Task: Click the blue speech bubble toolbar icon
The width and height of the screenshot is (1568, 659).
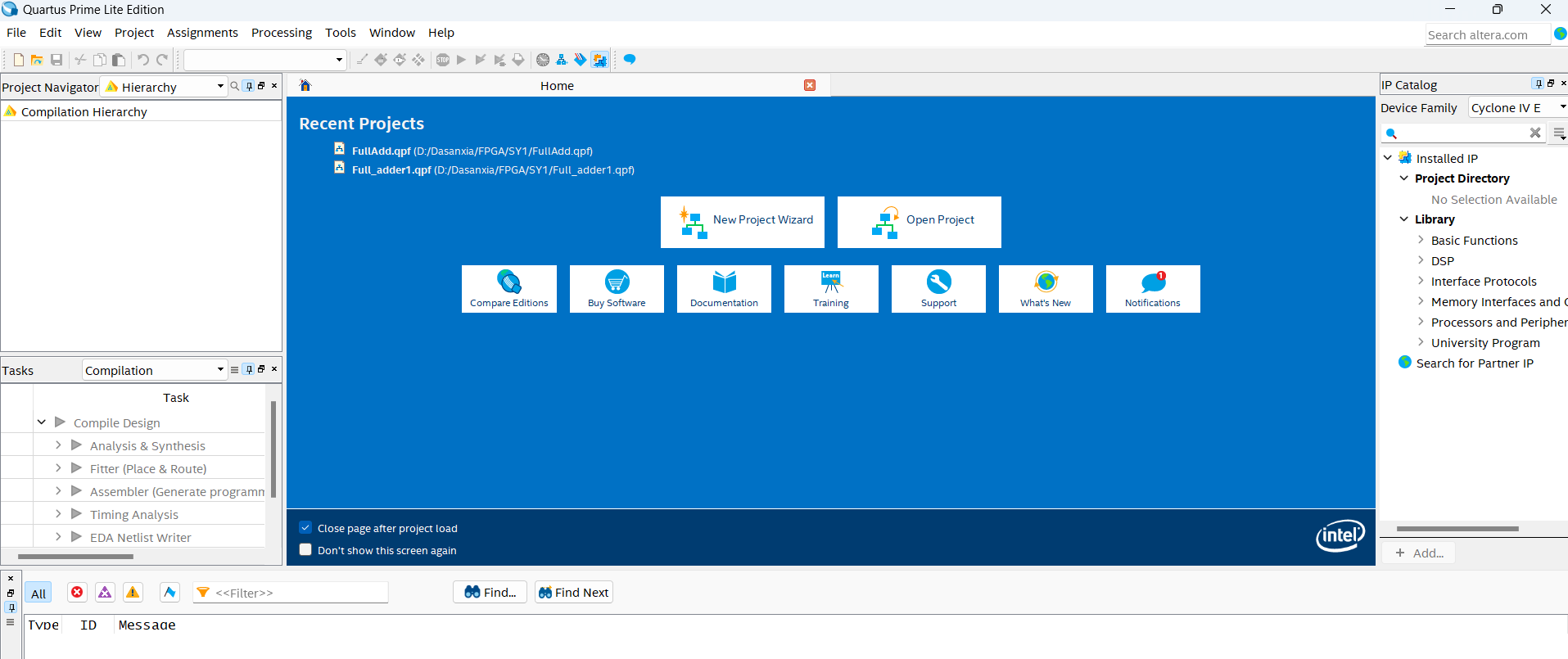Action: click(630, 60)
